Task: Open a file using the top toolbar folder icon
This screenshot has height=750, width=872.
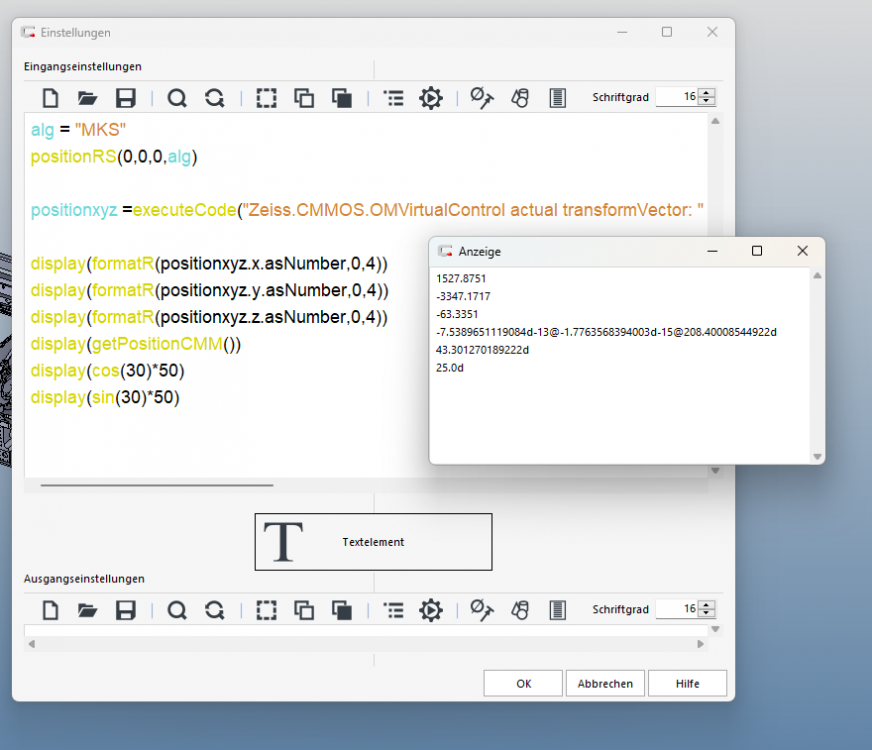Action: (87, 98)
